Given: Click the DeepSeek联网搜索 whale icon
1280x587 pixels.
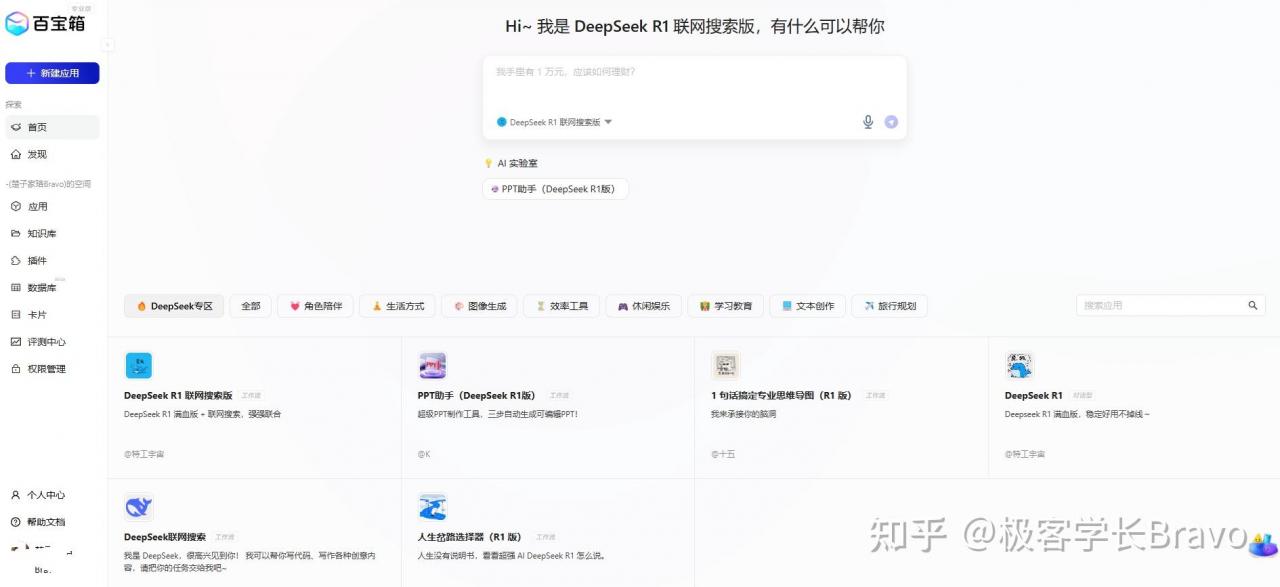Looking at the screenshot, I should [138, 507].
